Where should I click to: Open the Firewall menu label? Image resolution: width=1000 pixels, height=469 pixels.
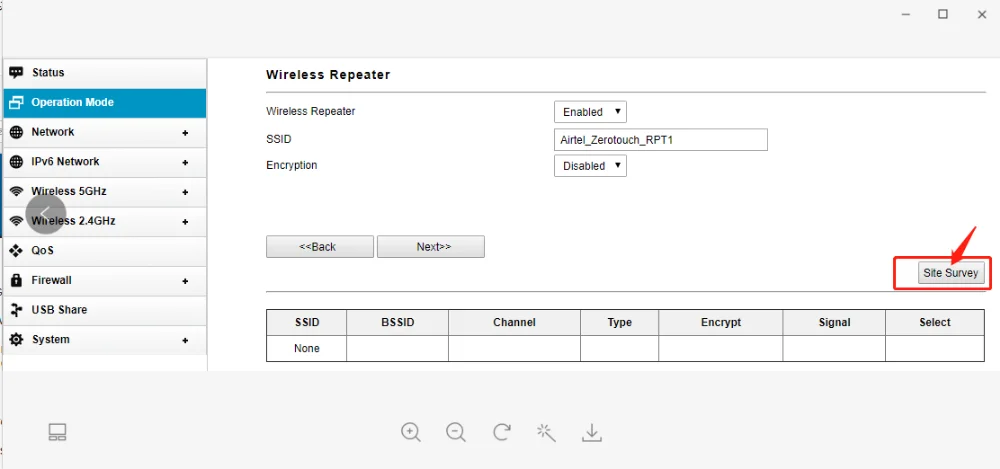pyautogui.click(x=52, y=280)
